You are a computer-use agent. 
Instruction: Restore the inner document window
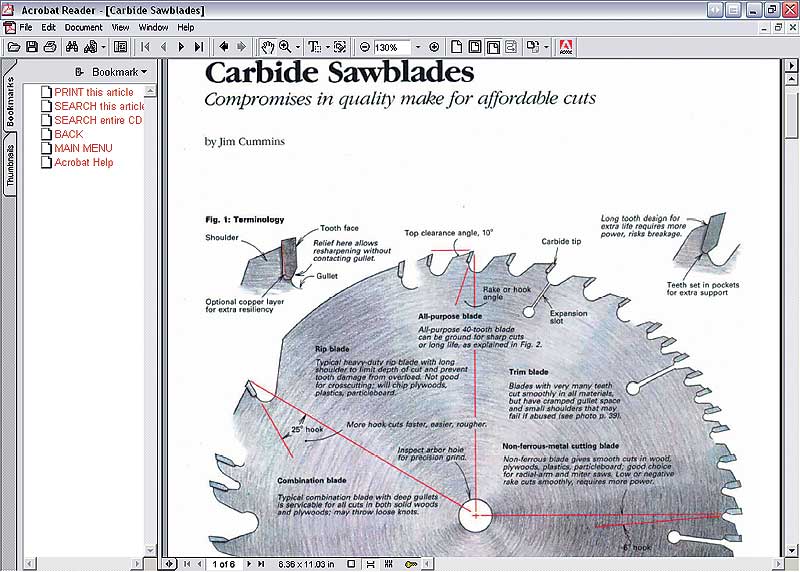(778, 28)
